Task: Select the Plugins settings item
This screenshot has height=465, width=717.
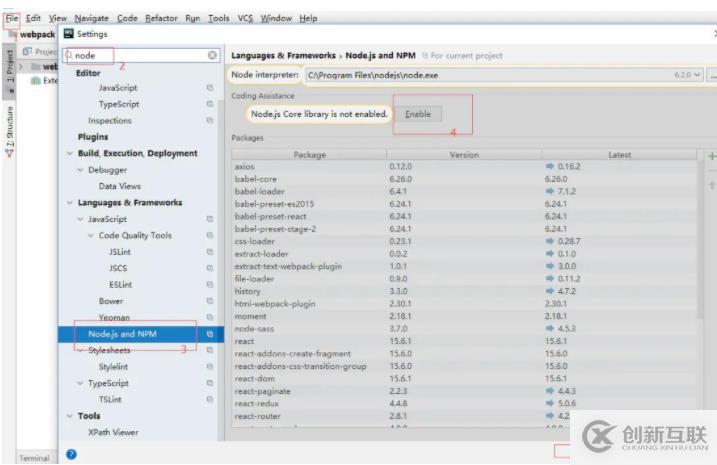Action: point(93,137)
